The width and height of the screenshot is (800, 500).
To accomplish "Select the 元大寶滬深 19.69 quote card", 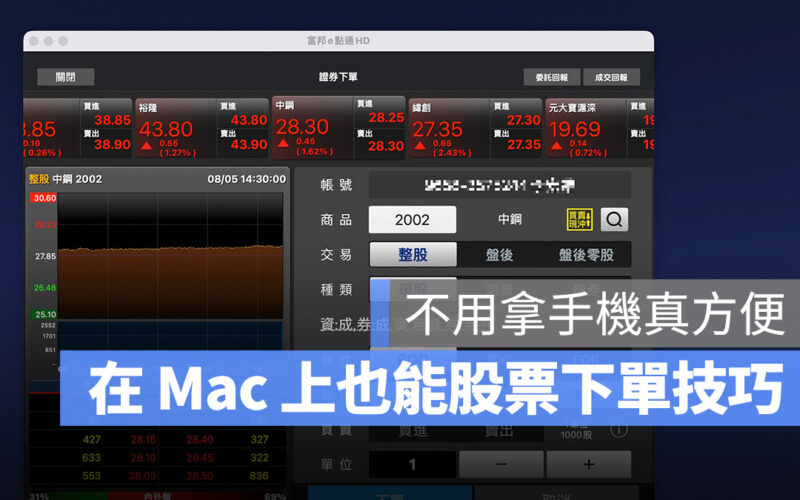I will click(x=600, y=128).
